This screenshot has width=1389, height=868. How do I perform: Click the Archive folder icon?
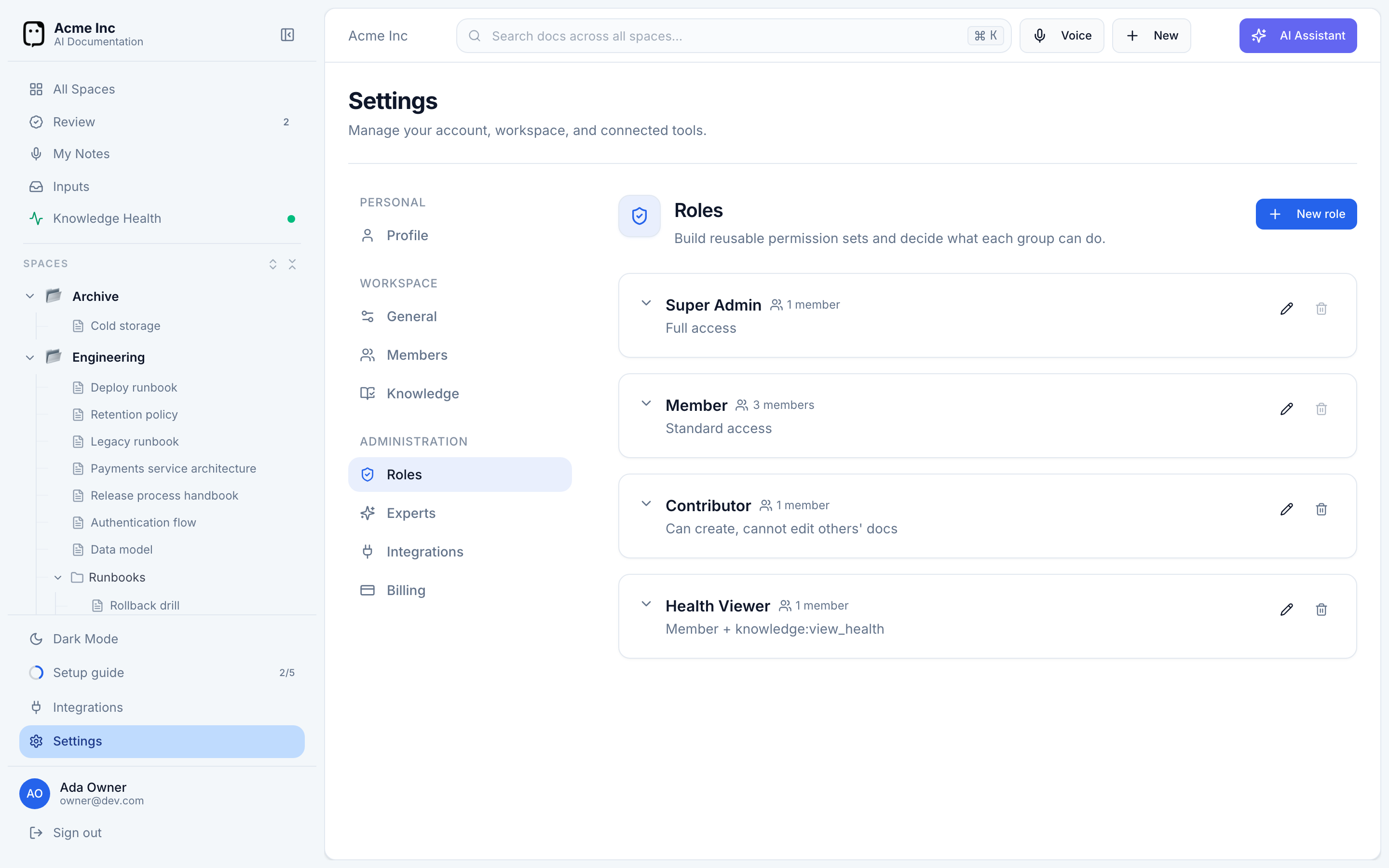(x=54, y=296)
